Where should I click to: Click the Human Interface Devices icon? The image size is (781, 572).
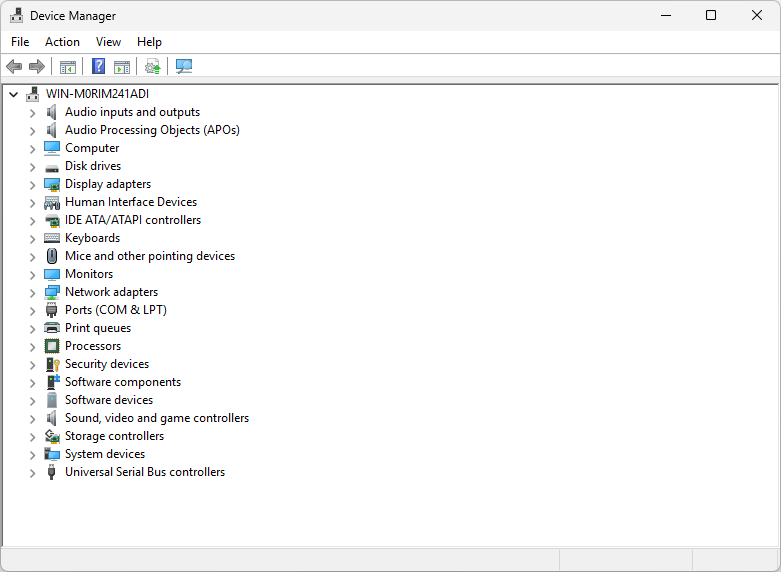pos(52,202)
